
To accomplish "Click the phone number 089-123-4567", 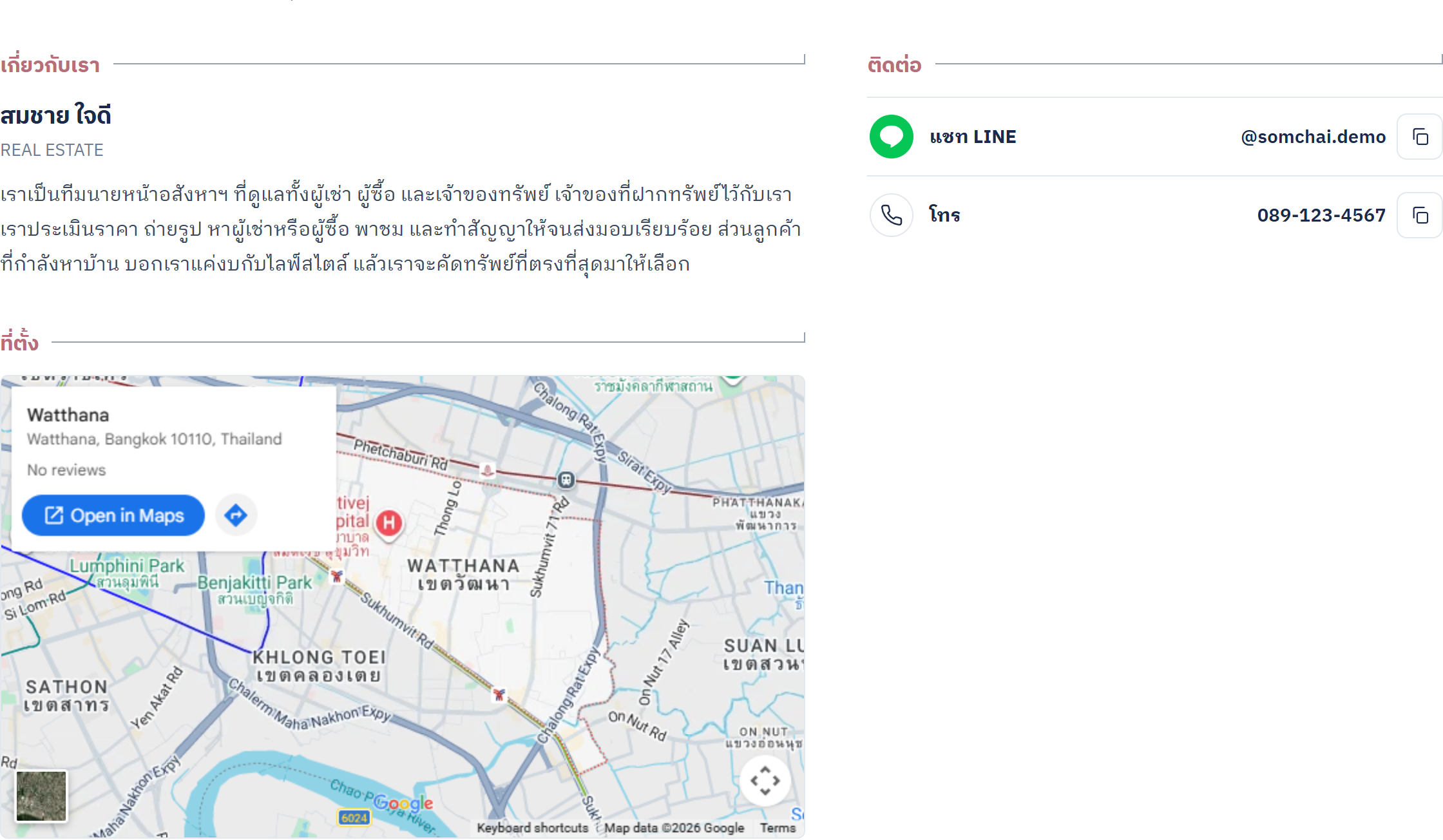I will 1321,215.
